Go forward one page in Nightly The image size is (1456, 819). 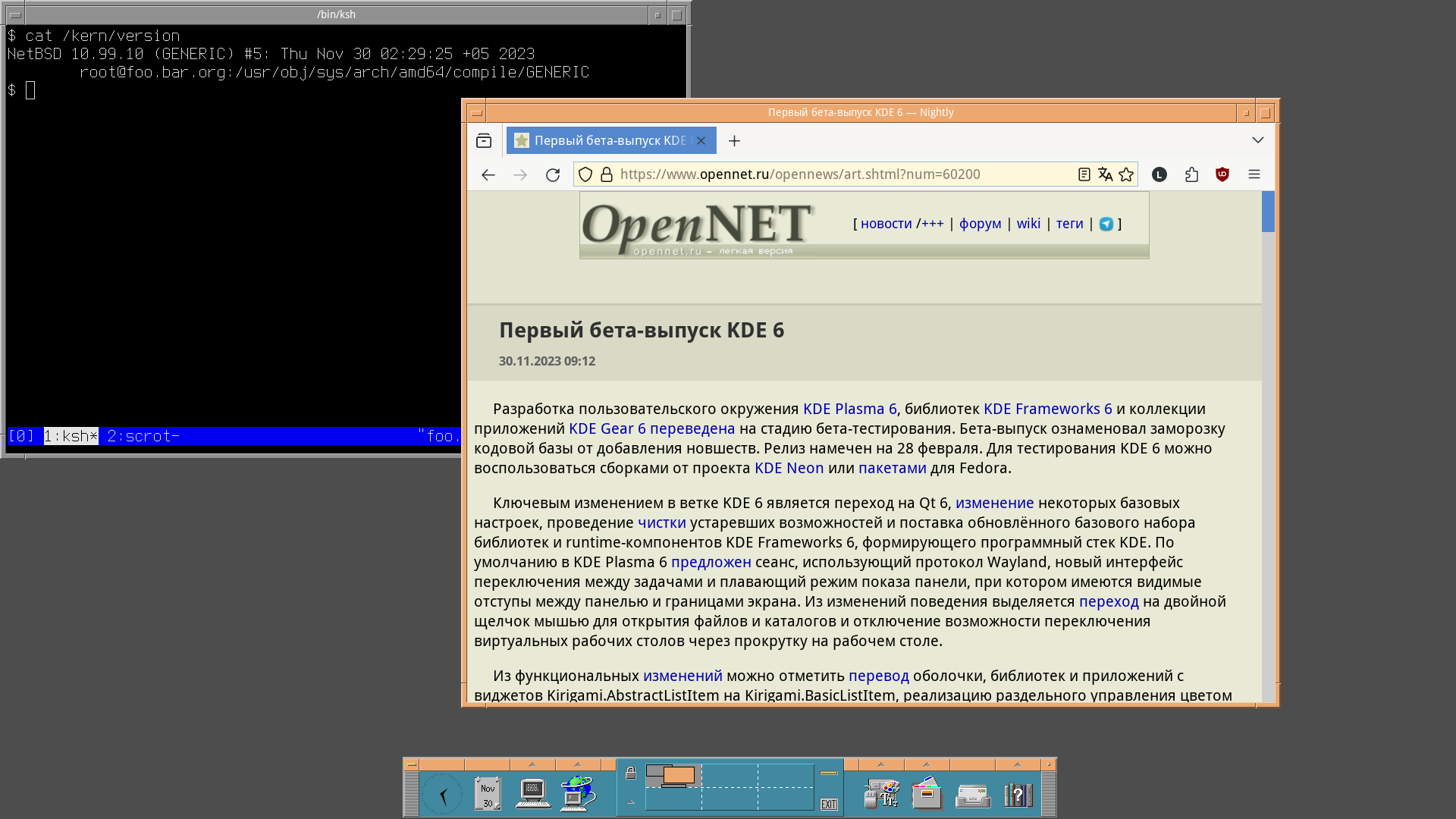tap(520, 175)
